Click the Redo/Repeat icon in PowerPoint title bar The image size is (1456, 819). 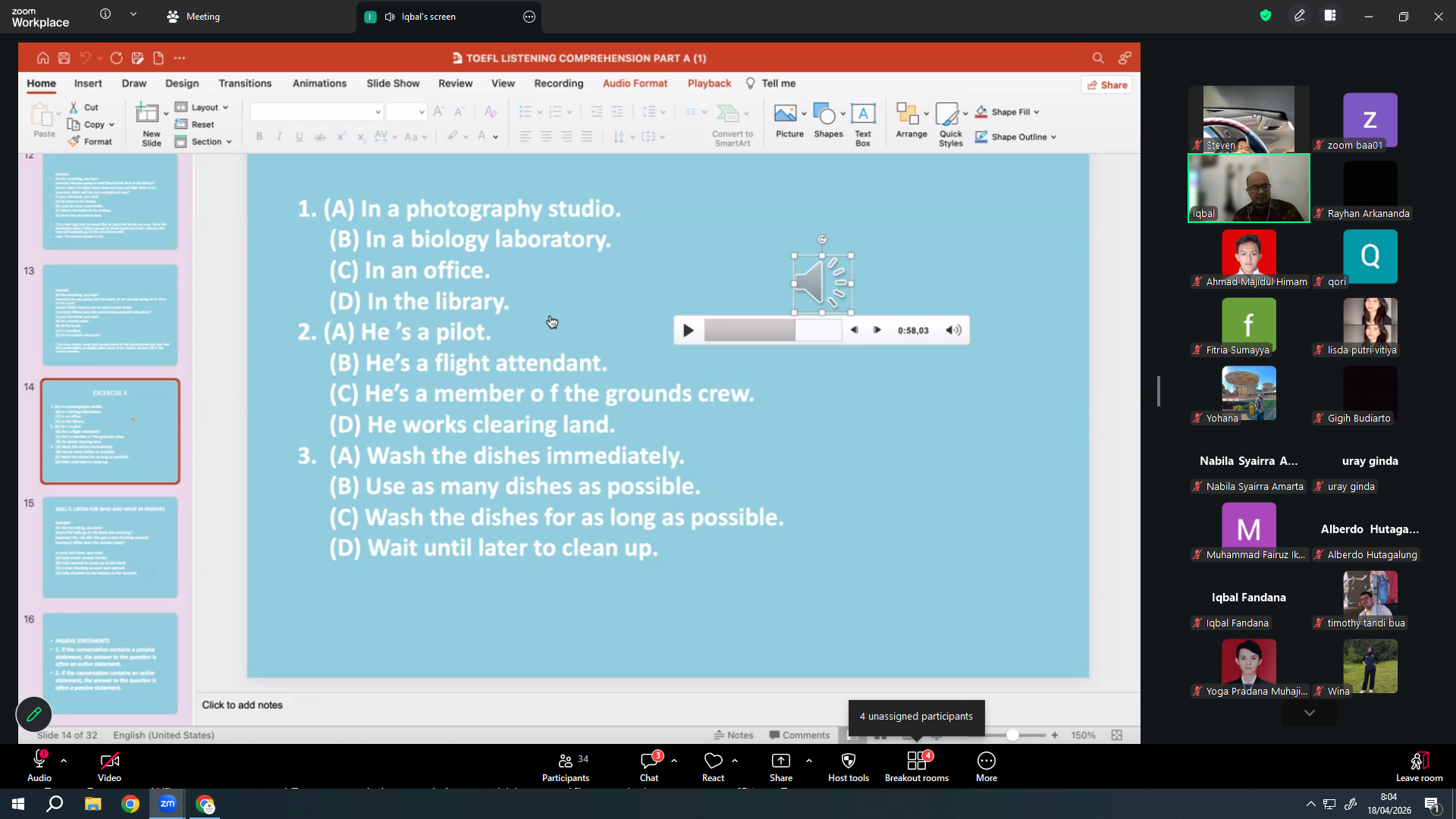point(116,58)
